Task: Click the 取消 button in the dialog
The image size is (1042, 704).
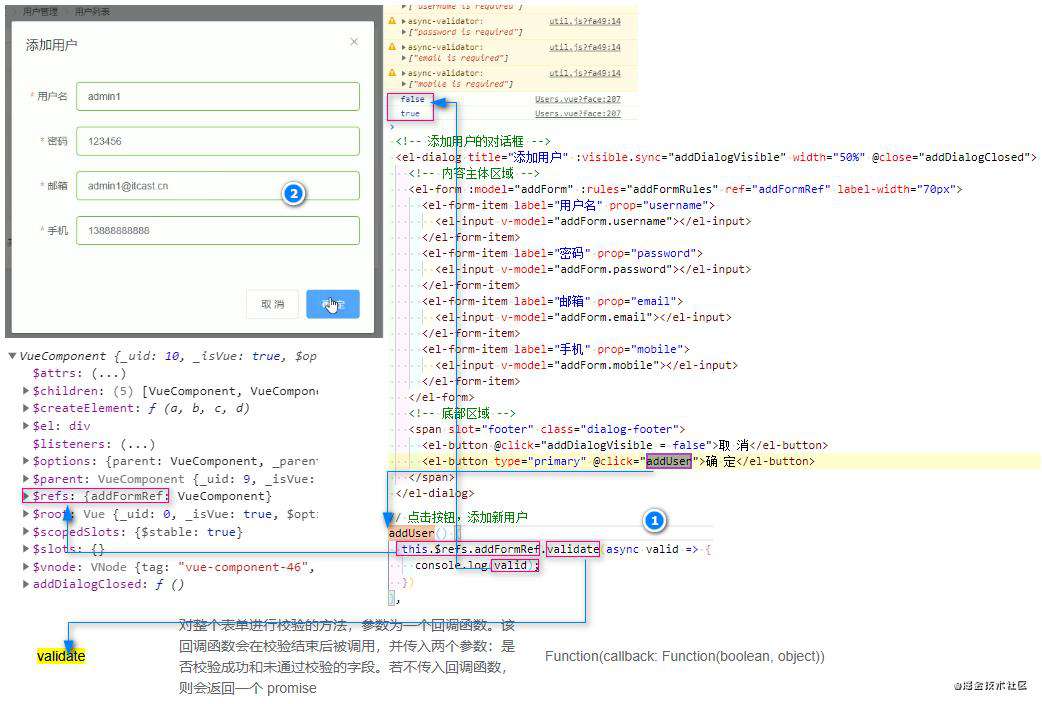Action: (x=272, y=304)
